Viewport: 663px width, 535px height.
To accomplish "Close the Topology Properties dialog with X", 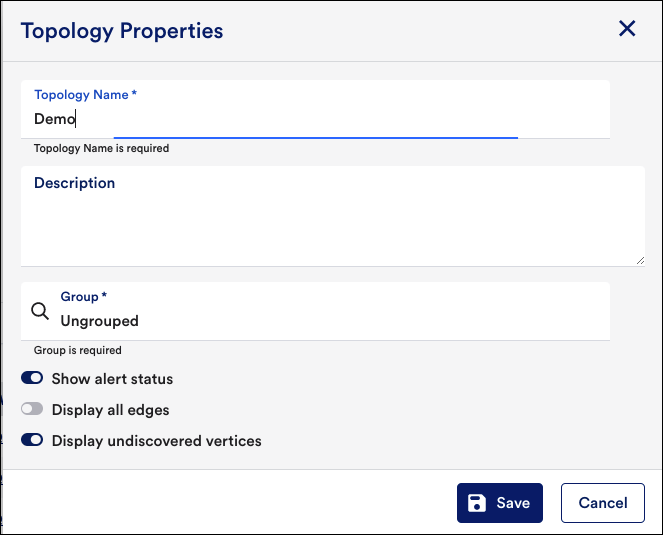I will (x=627, y=29).
